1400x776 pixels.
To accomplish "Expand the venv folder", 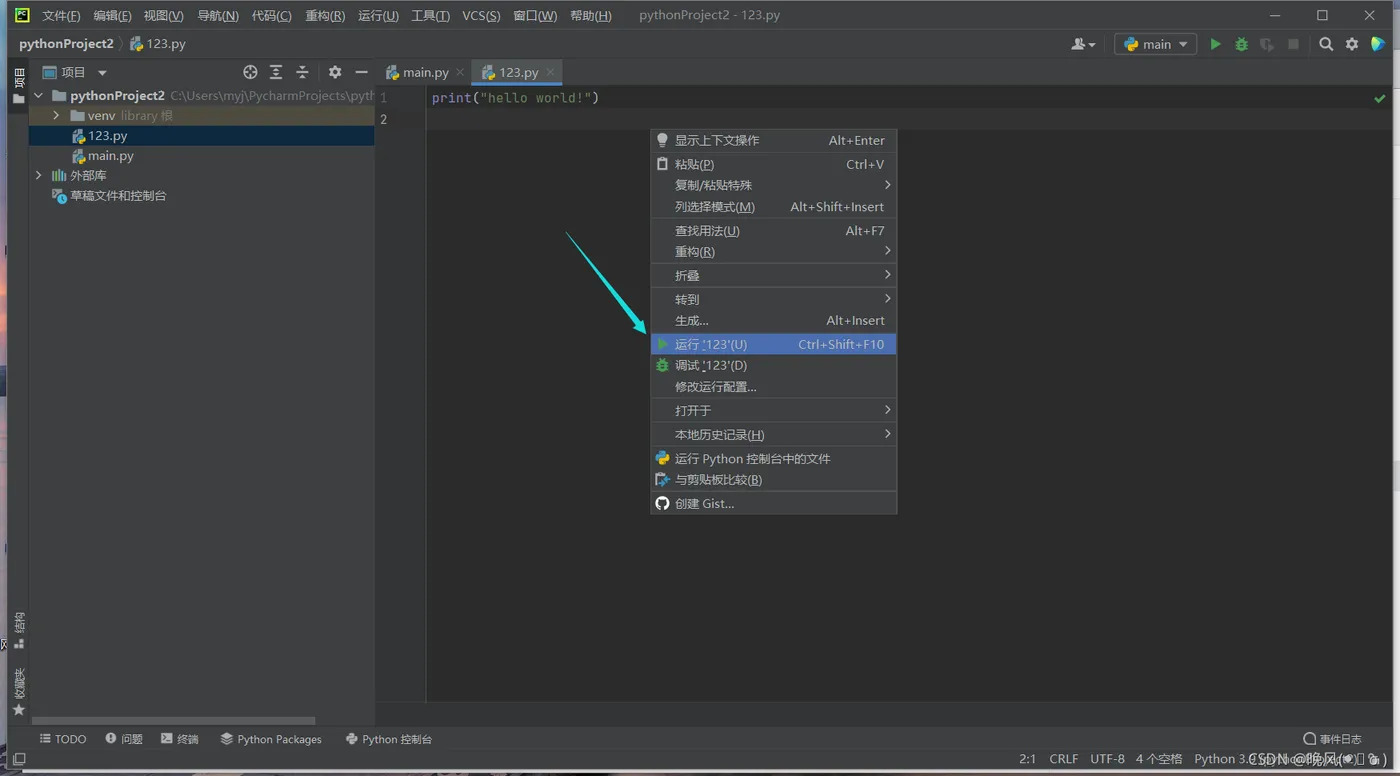I will pyautogui.click(x=57, y=116).
